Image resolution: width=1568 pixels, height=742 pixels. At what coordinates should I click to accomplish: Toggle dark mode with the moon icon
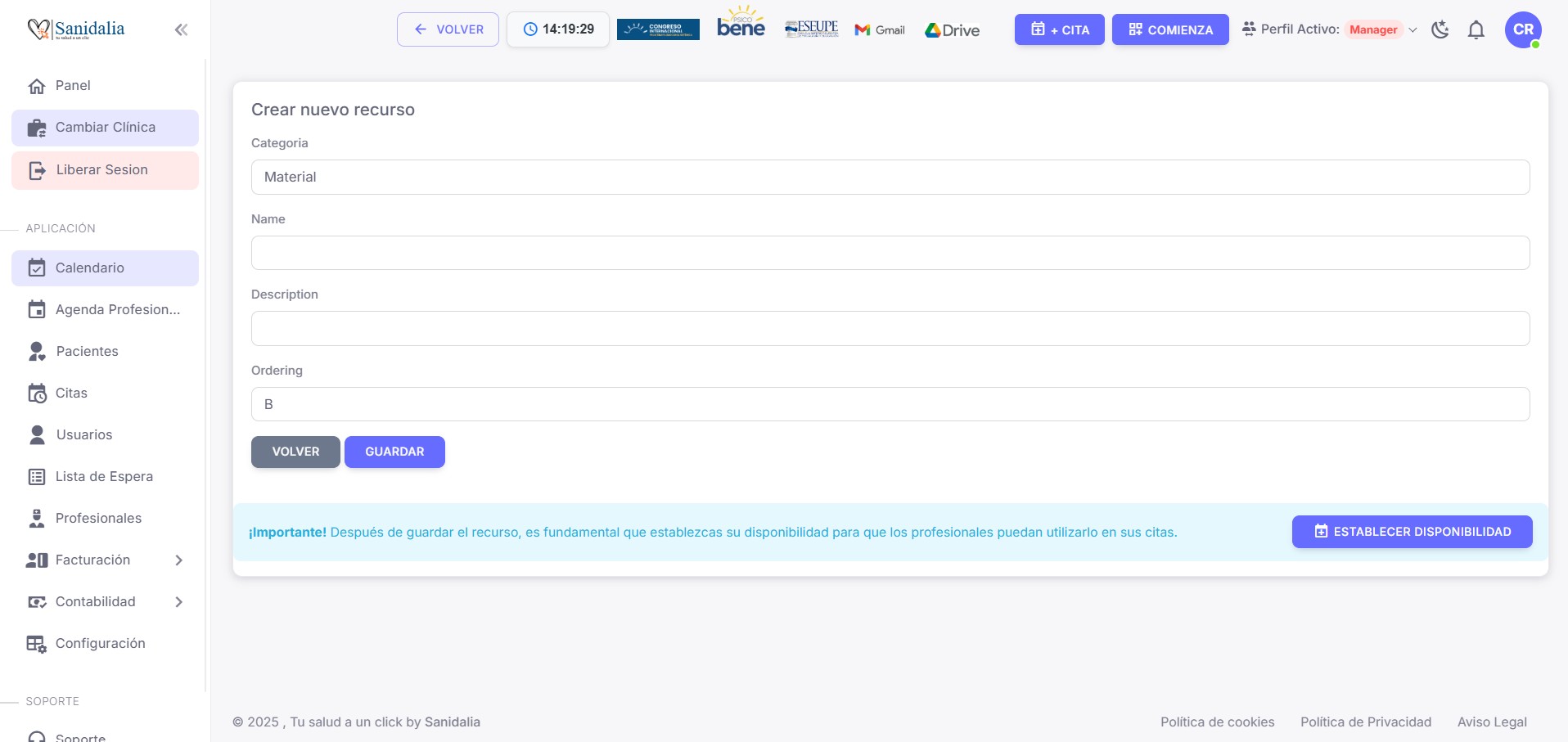[1440, 29]
